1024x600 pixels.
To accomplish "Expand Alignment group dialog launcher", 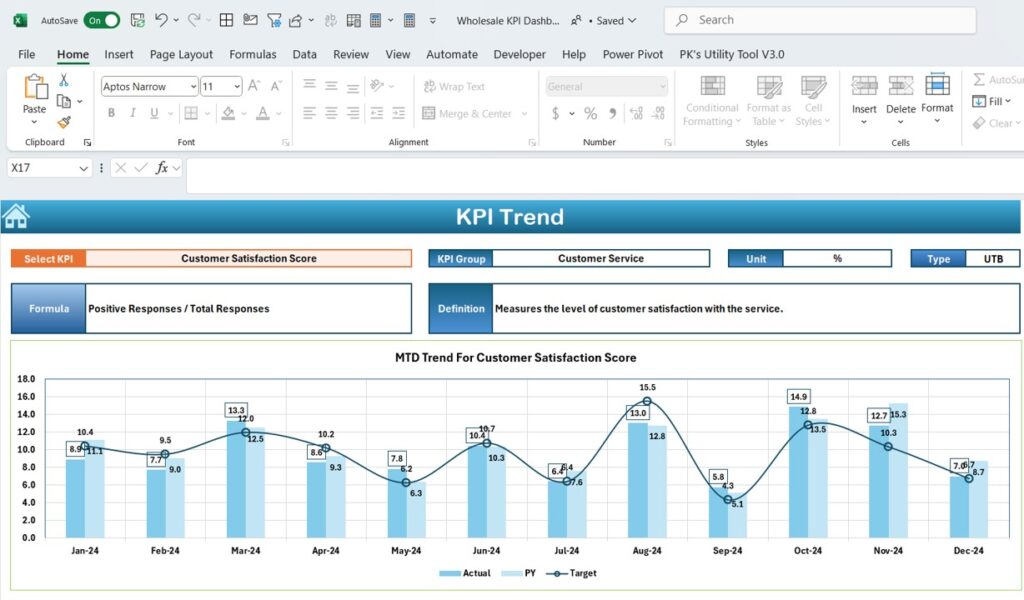I will pyautogui.click(x=532, y=142).
